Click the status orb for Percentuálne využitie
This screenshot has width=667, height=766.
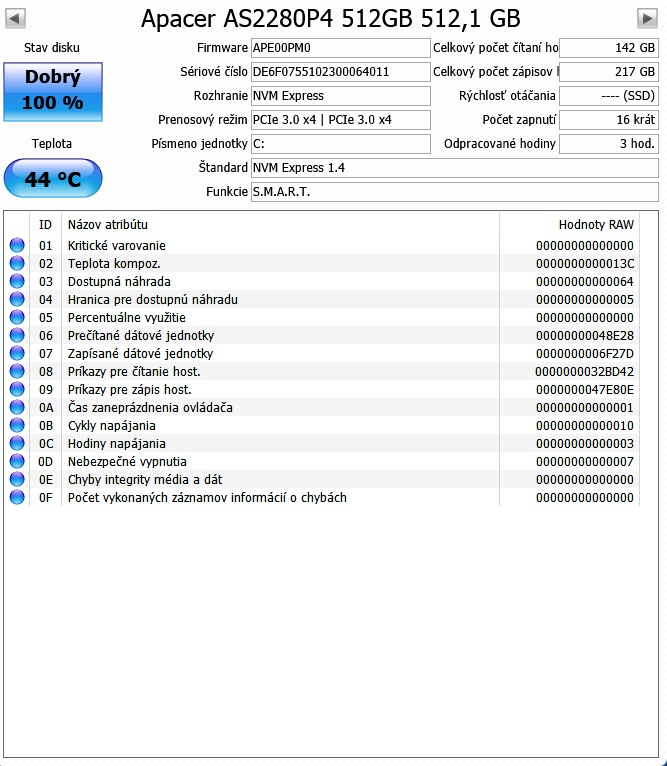pos(17,318)
